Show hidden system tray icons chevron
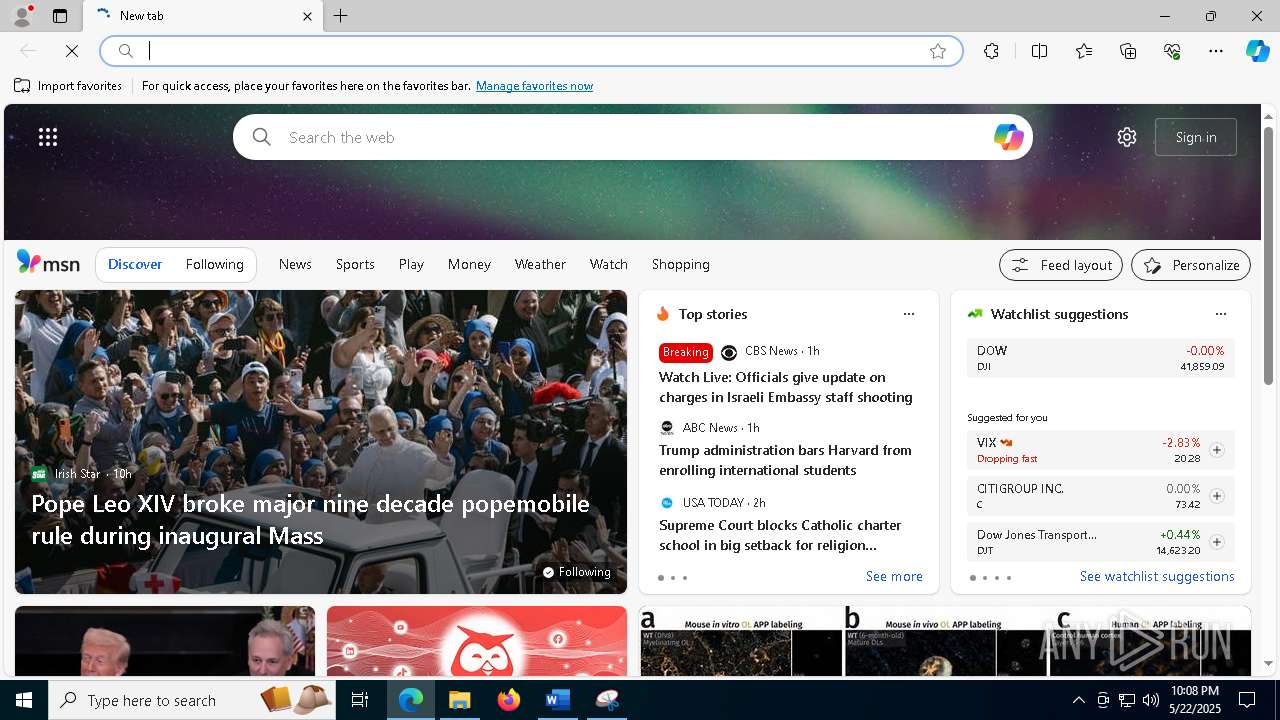1280x720 pixels. click(1078, 700)
